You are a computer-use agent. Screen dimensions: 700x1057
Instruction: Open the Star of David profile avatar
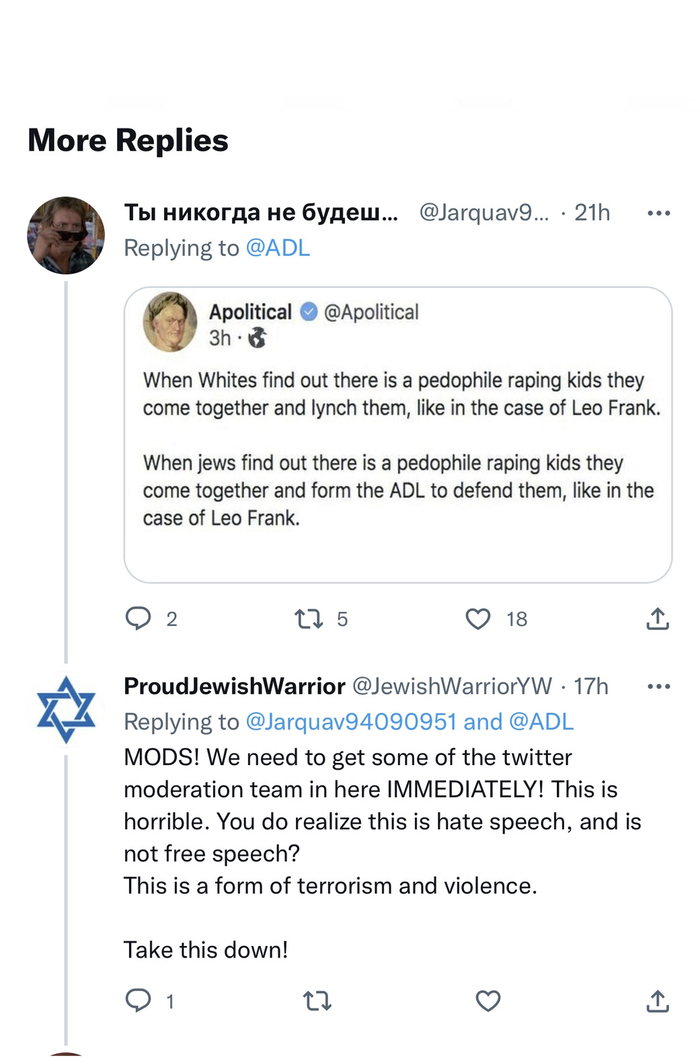(x=65, y=709)
